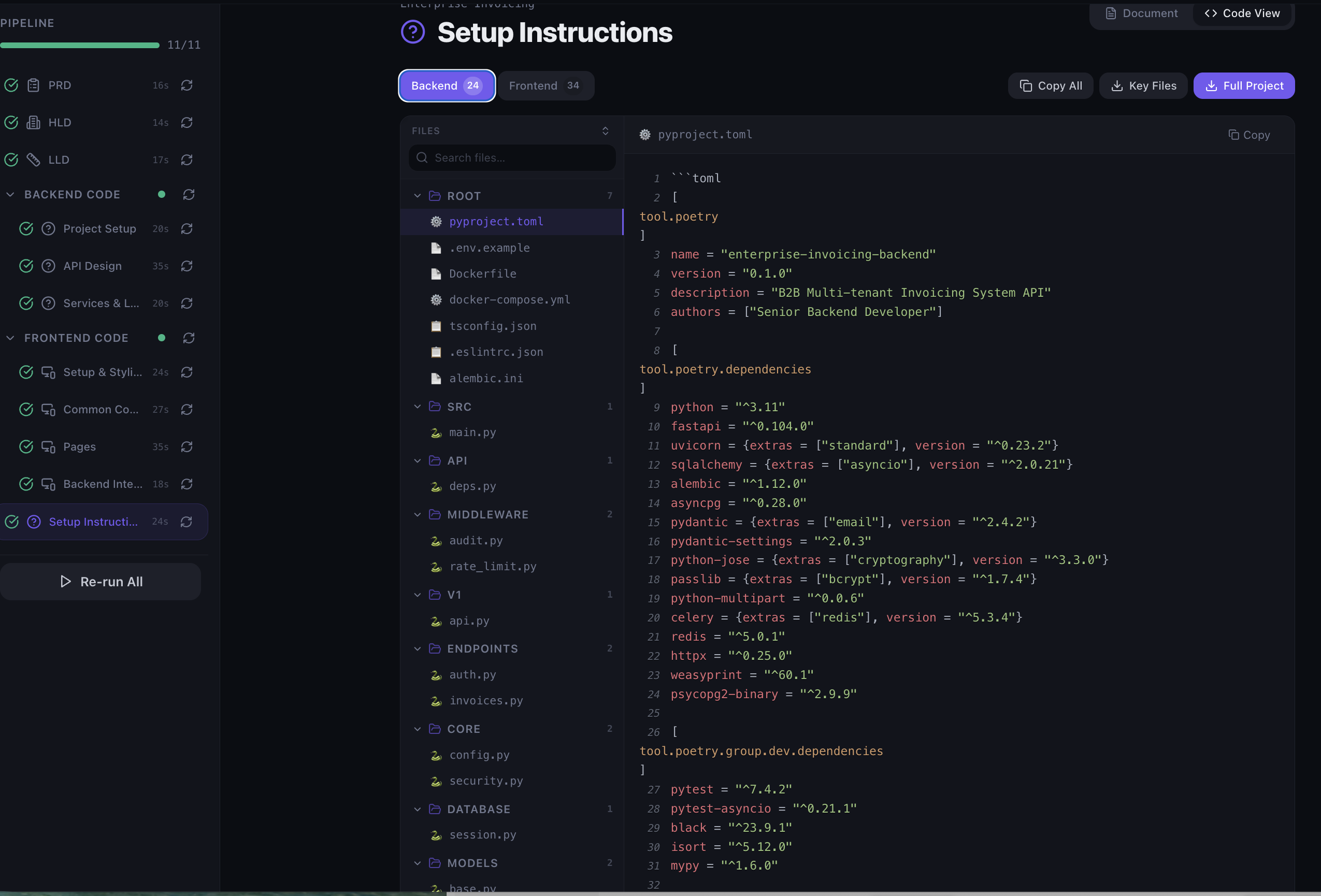Click the Copy icon above the code panel

coord(1233,135)
